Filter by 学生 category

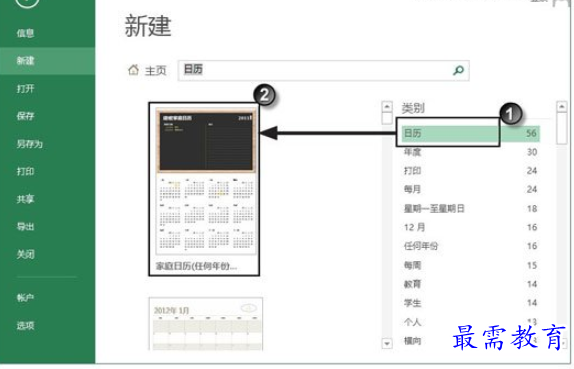click(x=470, y=303)
